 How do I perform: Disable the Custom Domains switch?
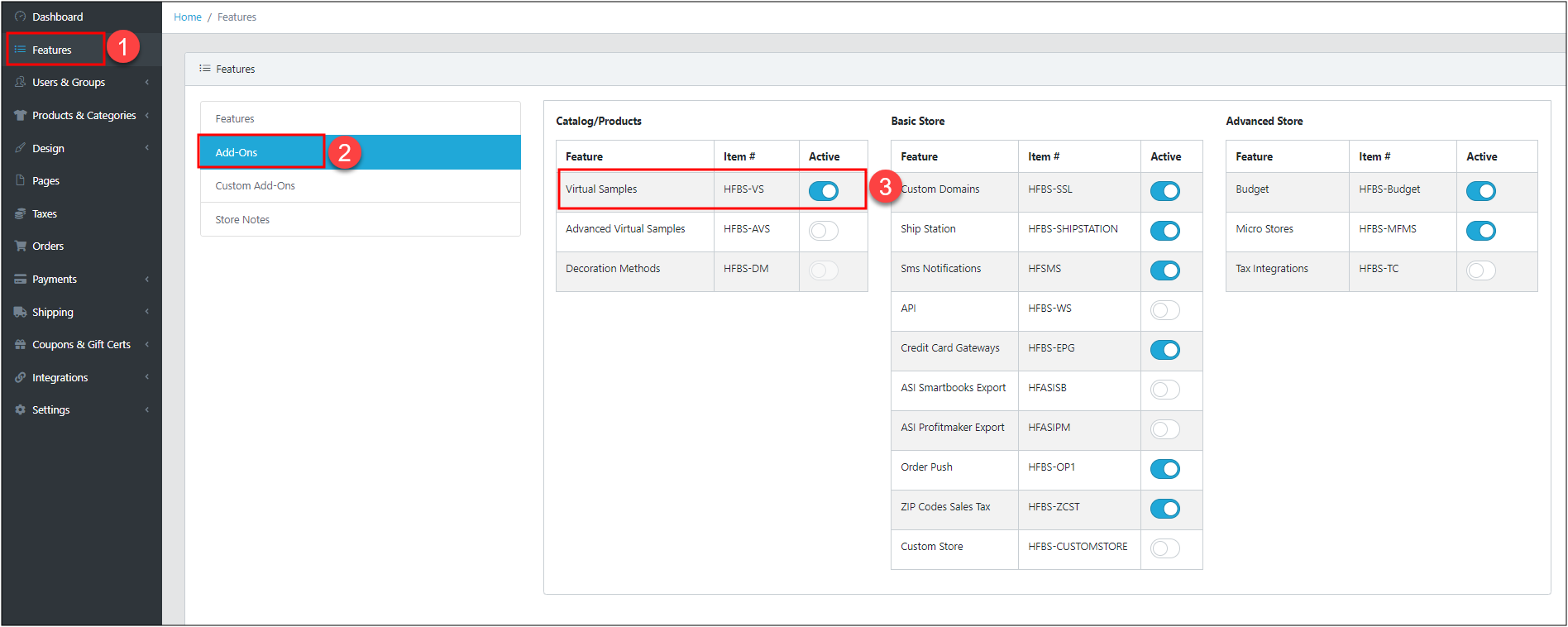(x=1165, y=191)
